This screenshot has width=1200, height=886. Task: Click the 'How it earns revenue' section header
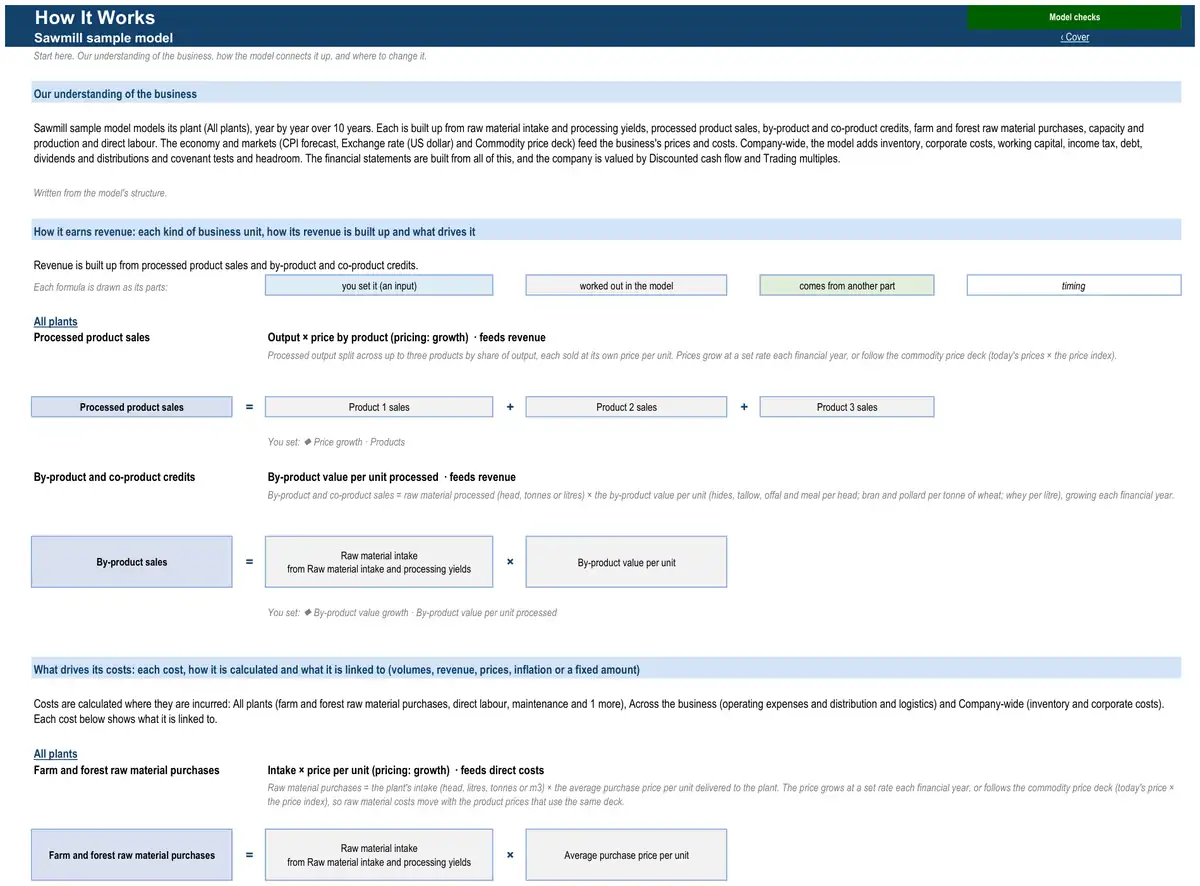click(x=607, y=232)
